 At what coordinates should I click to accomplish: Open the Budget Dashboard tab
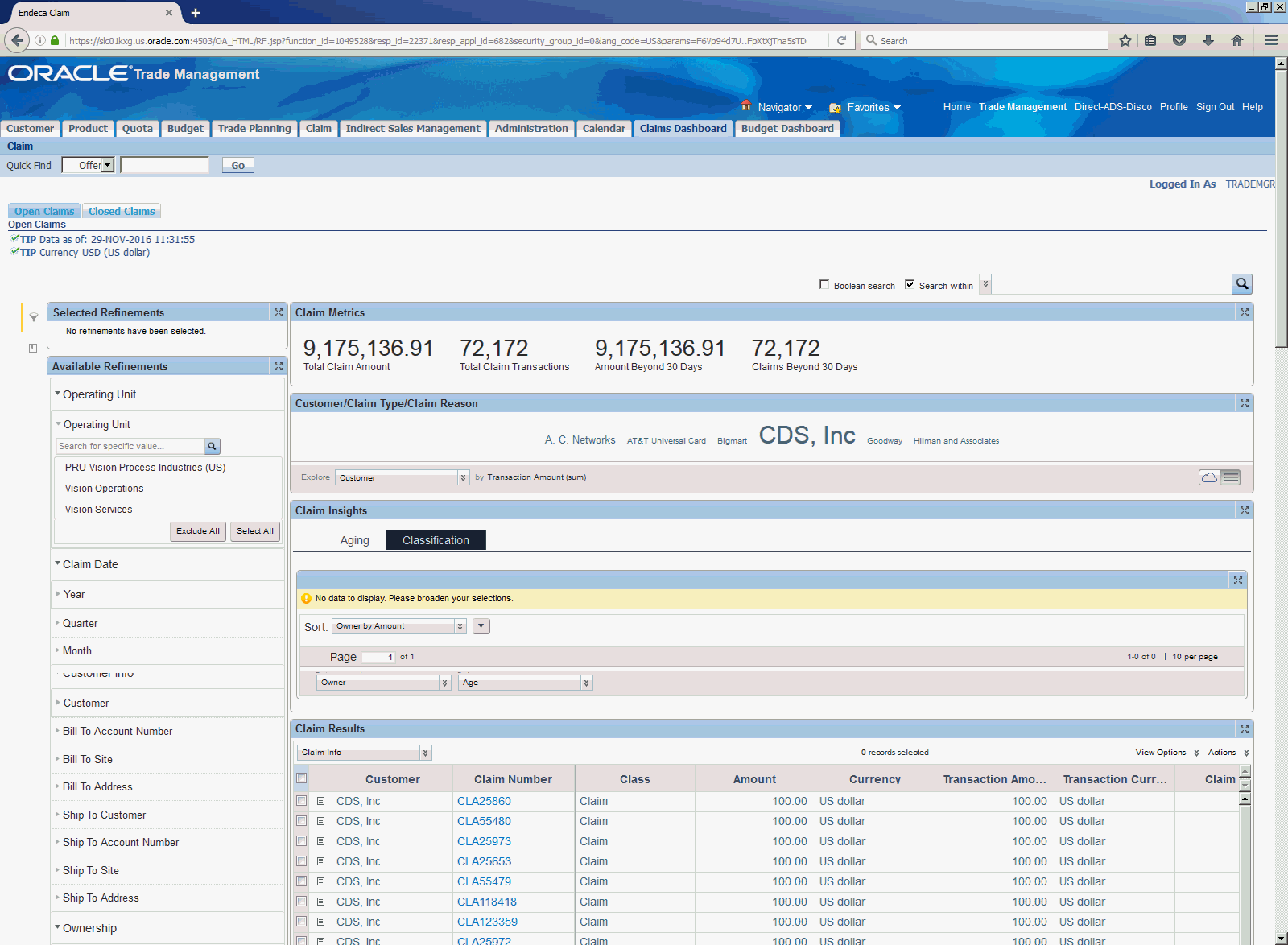pos(787,128)
